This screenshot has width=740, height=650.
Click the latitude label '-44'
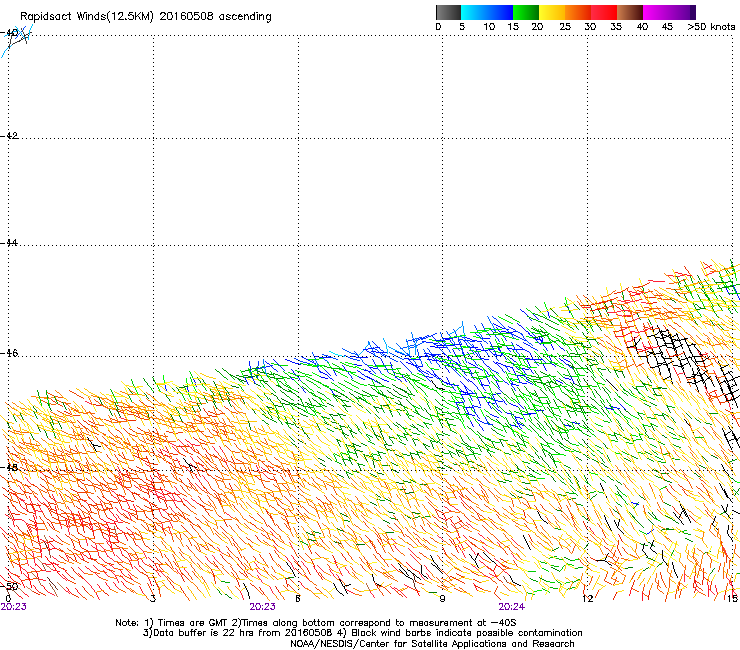(x=9, y=243)
